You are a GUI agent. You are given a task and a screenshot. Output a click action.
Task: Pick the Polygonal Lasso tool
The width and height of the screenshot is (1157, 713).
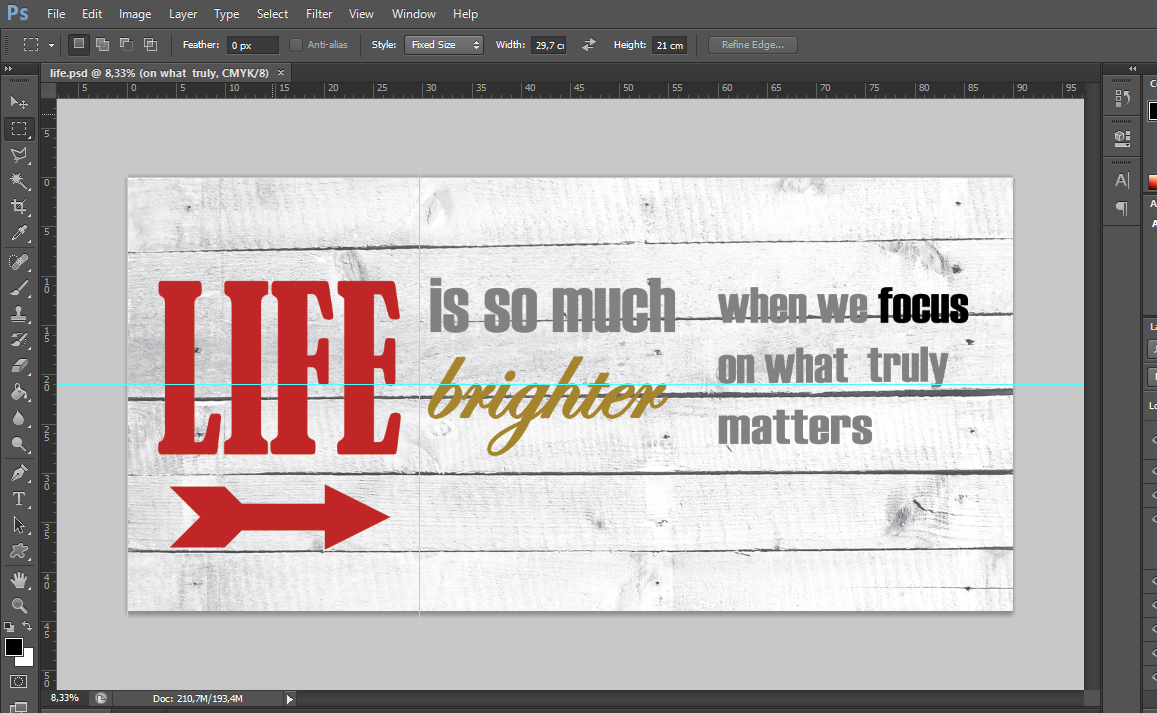[x=19, y=155]
